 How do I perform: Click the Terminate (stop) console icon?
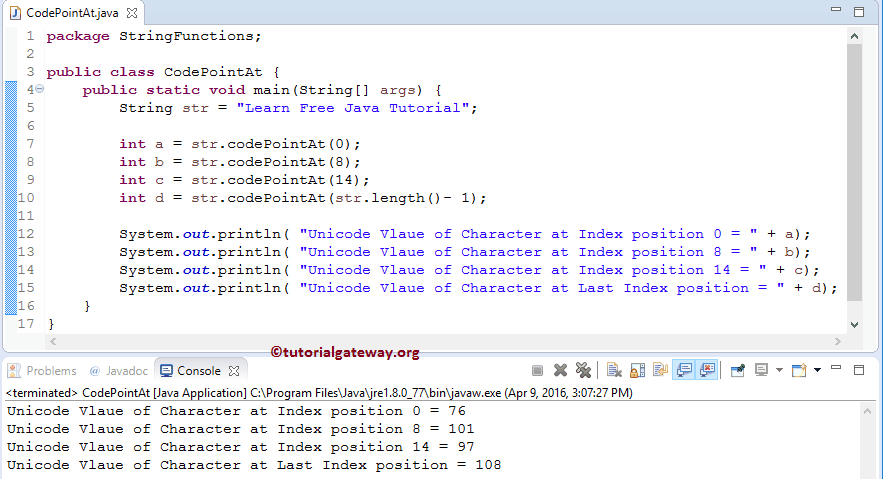coord(537,370)
